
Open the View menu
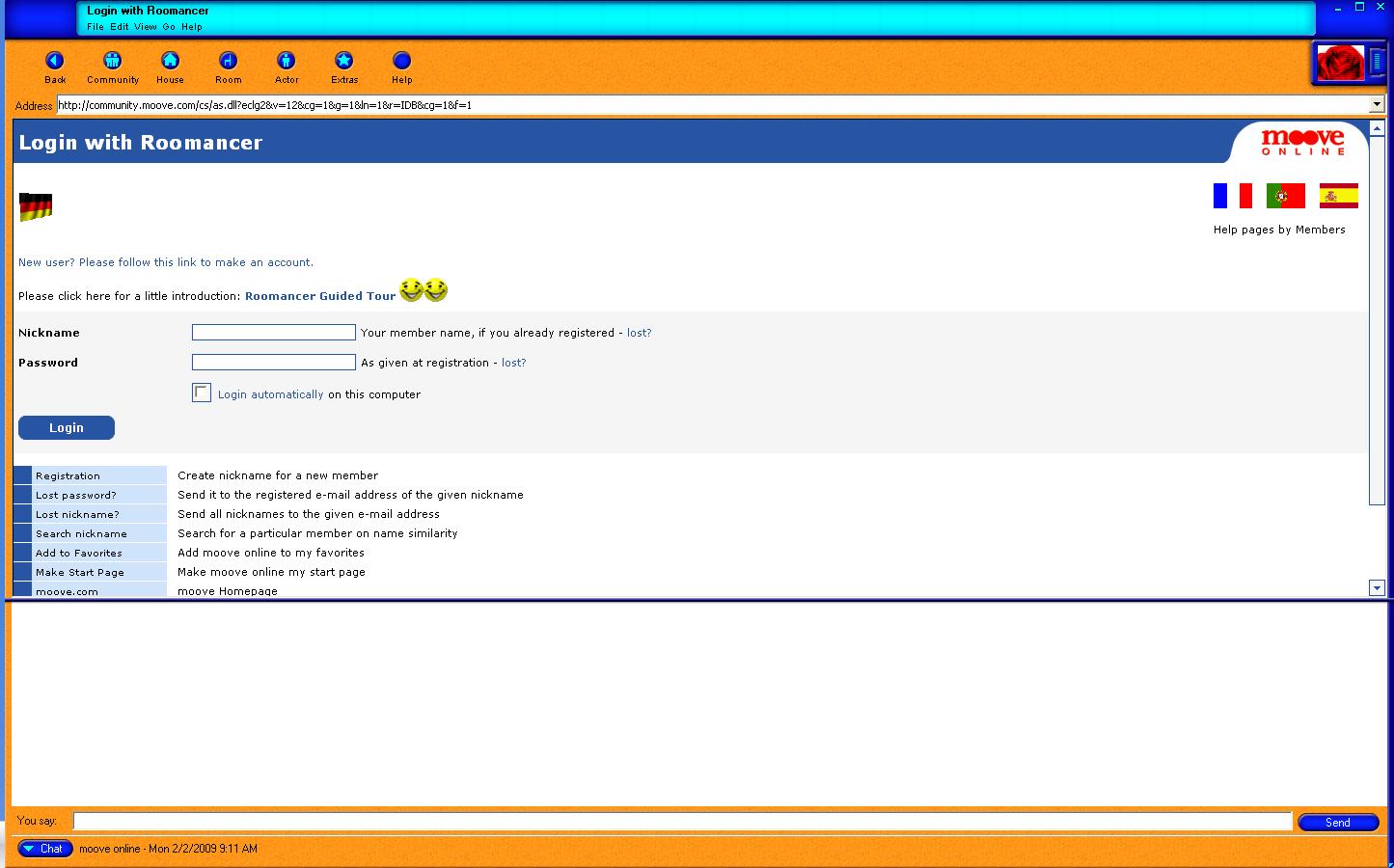146,27
